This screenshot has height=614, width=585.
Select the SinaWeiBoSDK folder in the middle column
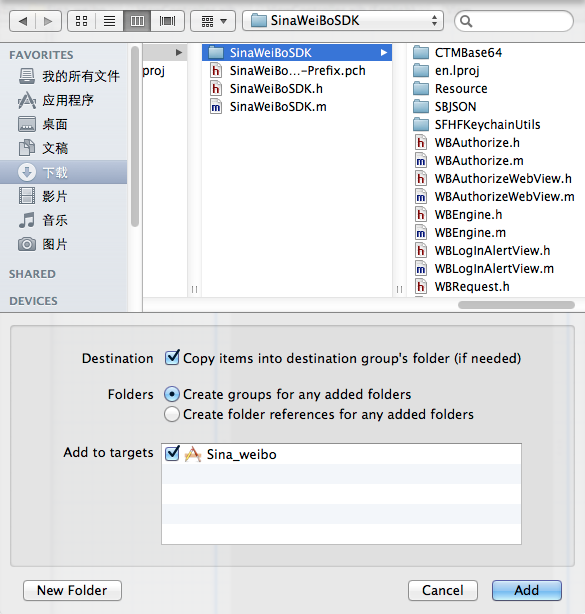(297, 52)
